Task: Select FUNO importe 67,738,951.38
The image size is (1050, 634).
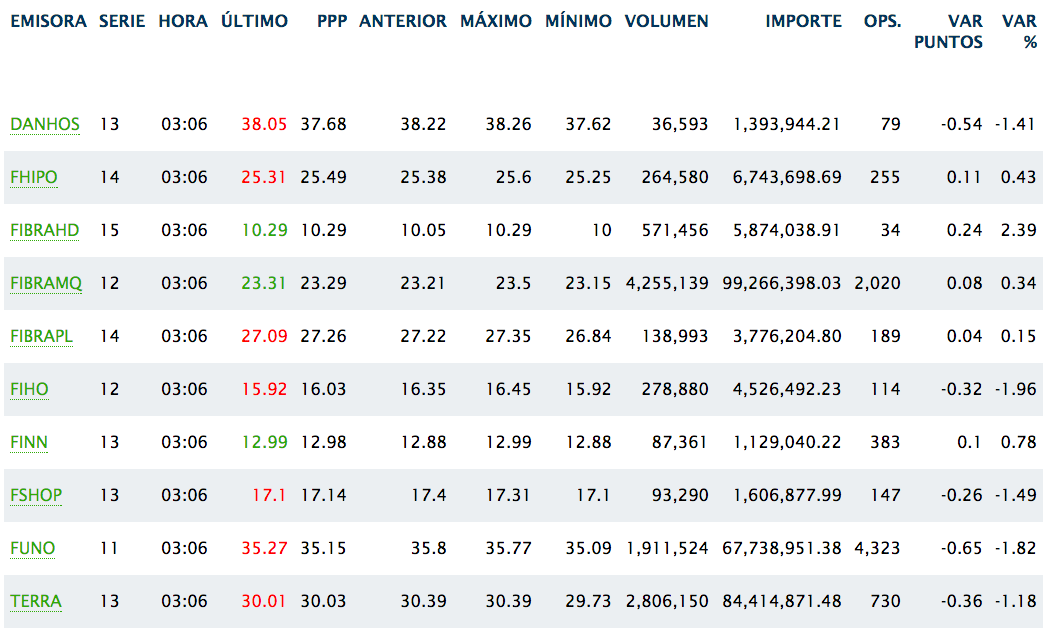Action: 781,548
